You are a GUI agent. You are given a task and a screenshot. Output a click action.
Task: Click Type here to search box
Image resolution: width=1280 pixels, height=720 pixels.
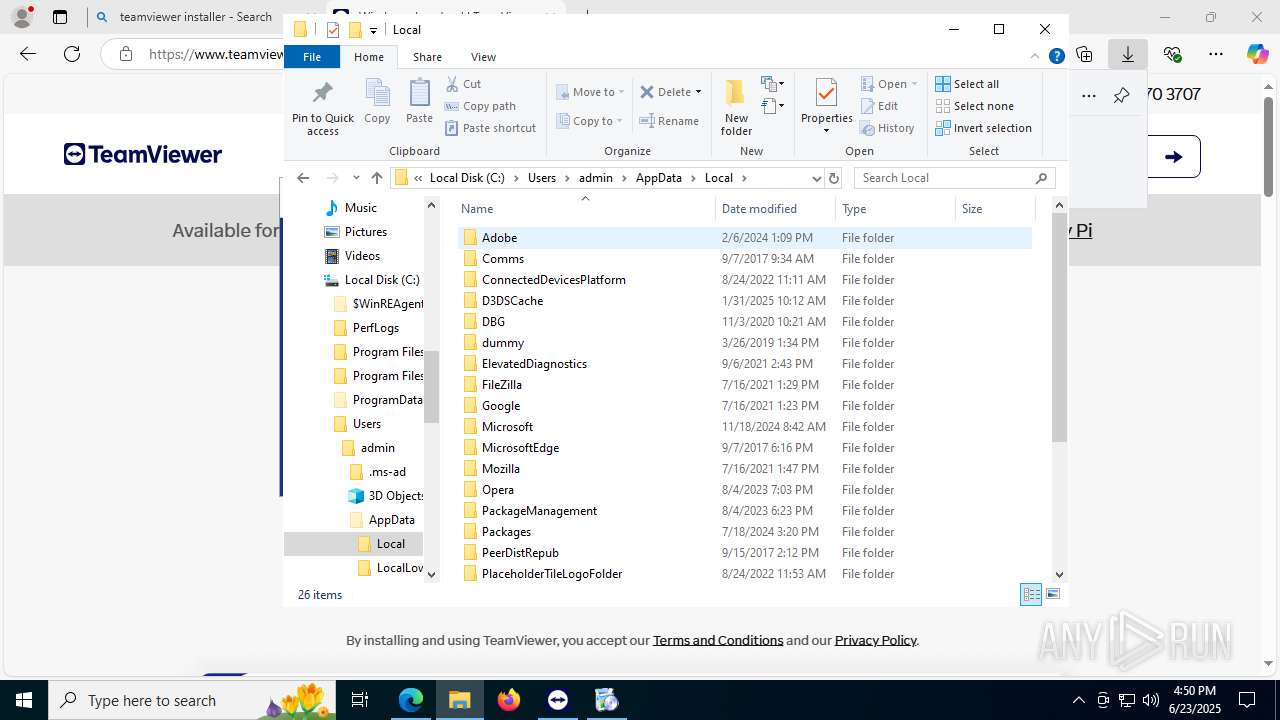coord(190,700)
